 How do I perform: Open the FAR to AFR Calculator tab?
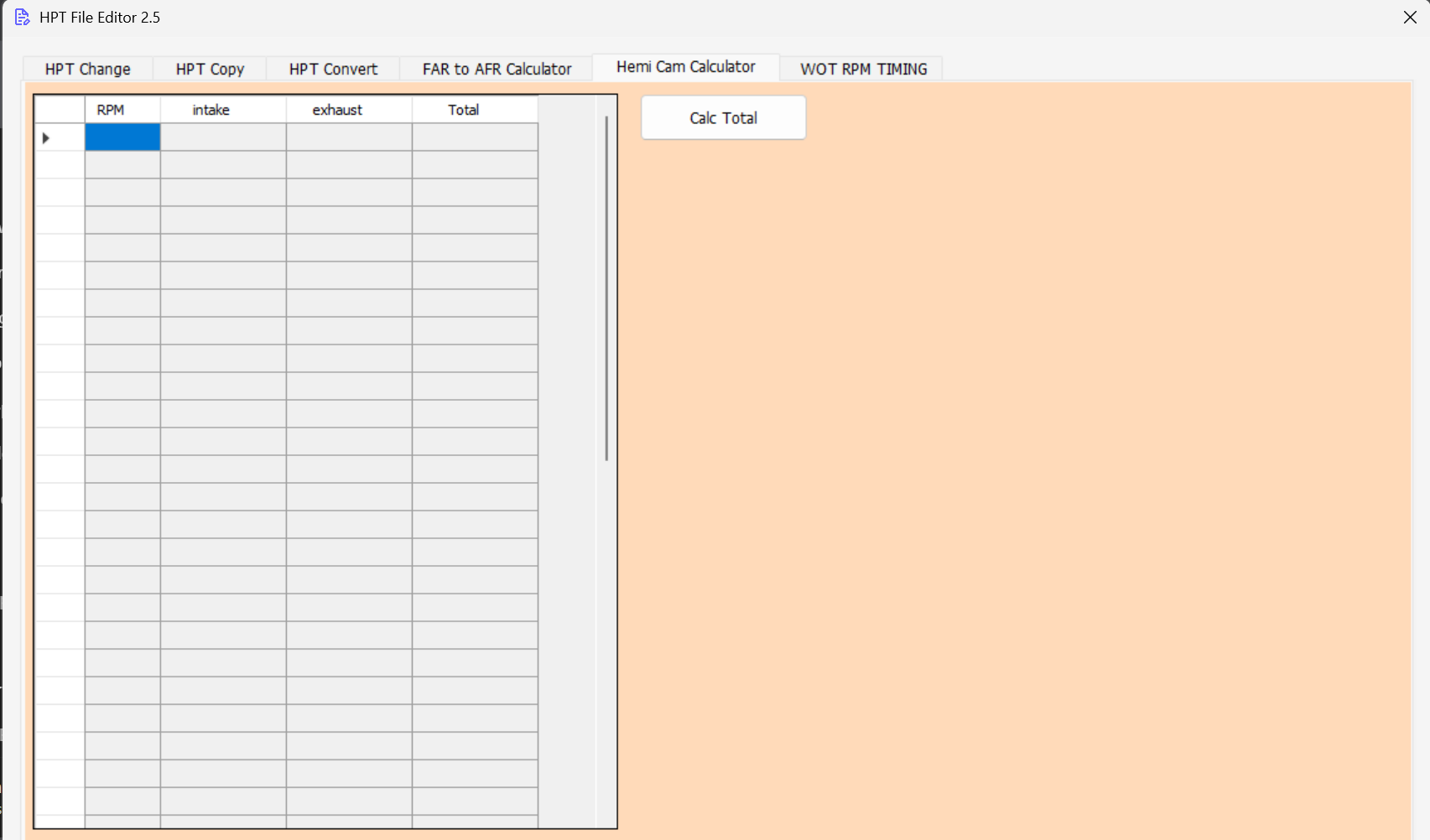(496, 69)
